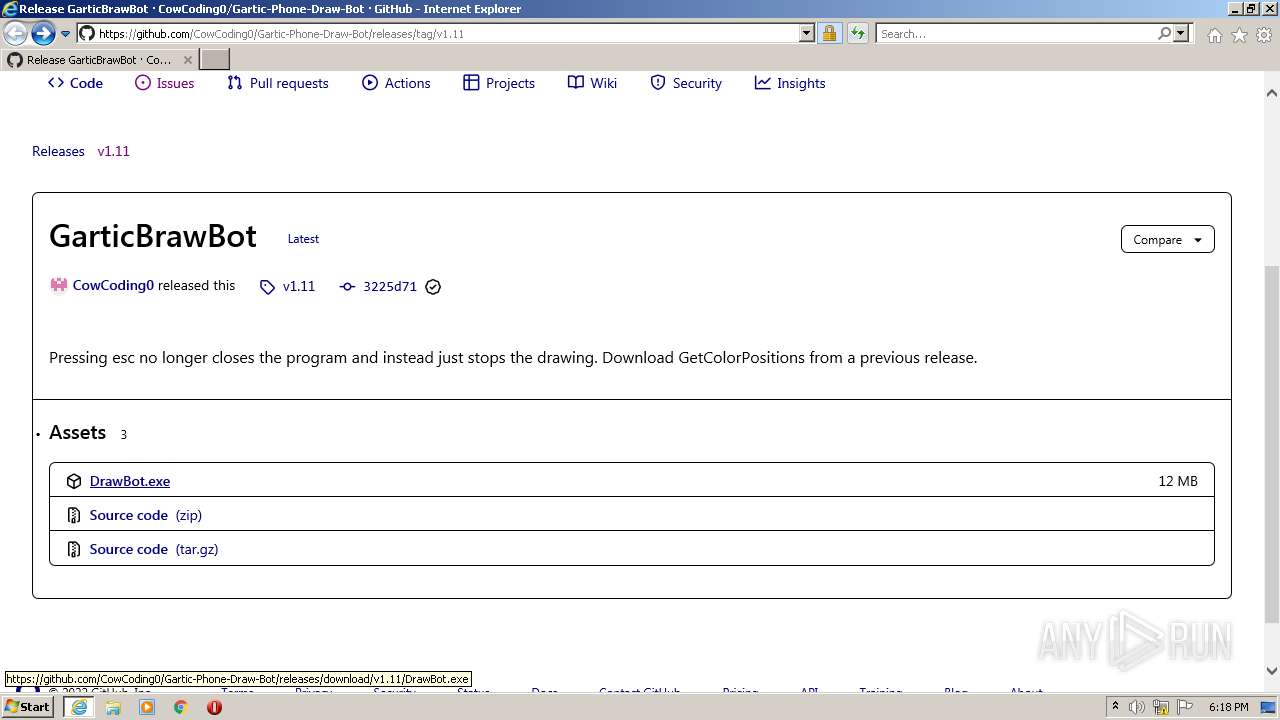Open the Pull requests tab
Screen dimensions: 1280x720
(x=277, y=83)
